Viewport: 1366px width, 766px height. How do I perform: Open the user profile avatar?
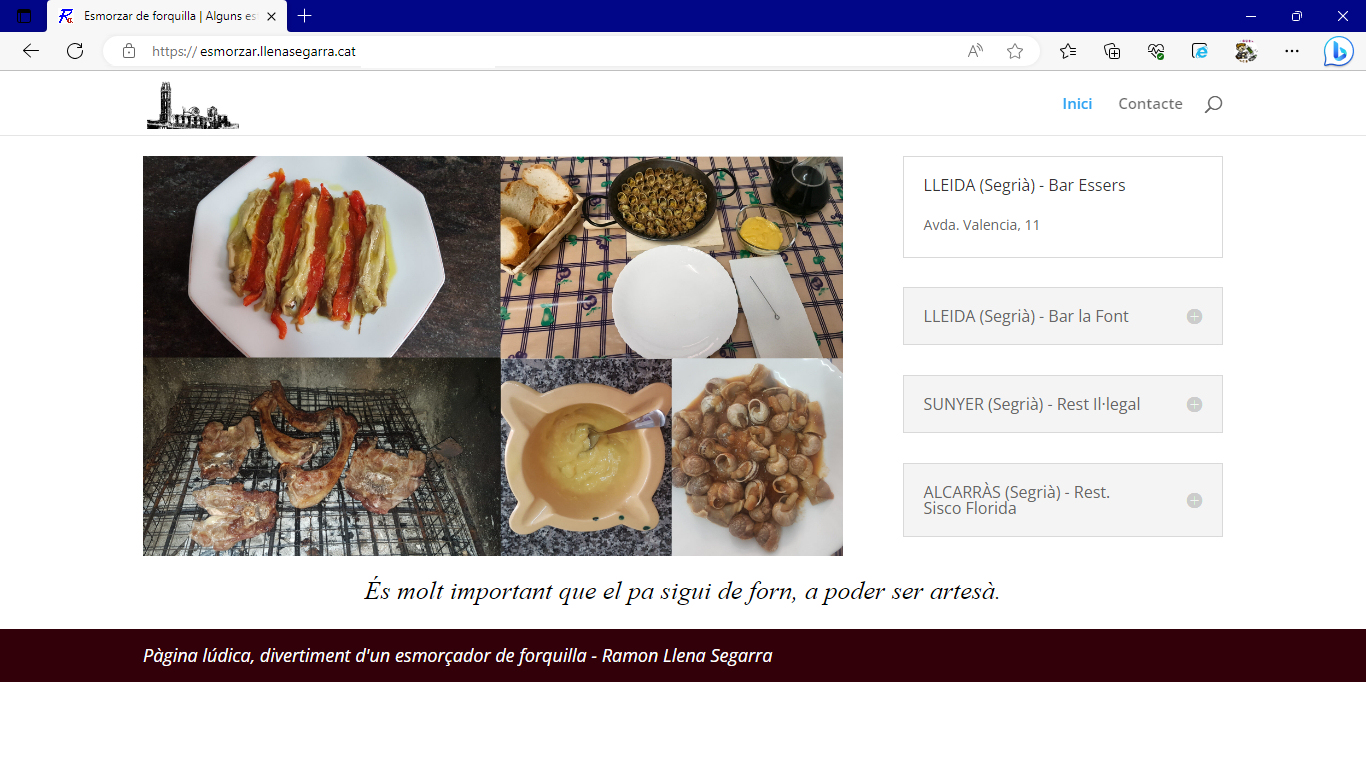click(x=1245, y=51)
